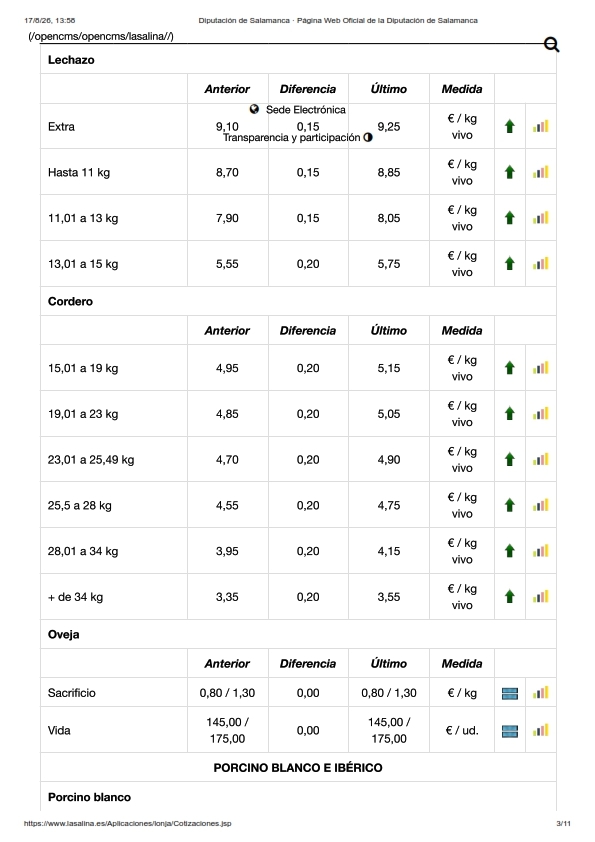Click green arrow for 28,01 a 34 kg
The image size is (595, 842).
(510, 551)
